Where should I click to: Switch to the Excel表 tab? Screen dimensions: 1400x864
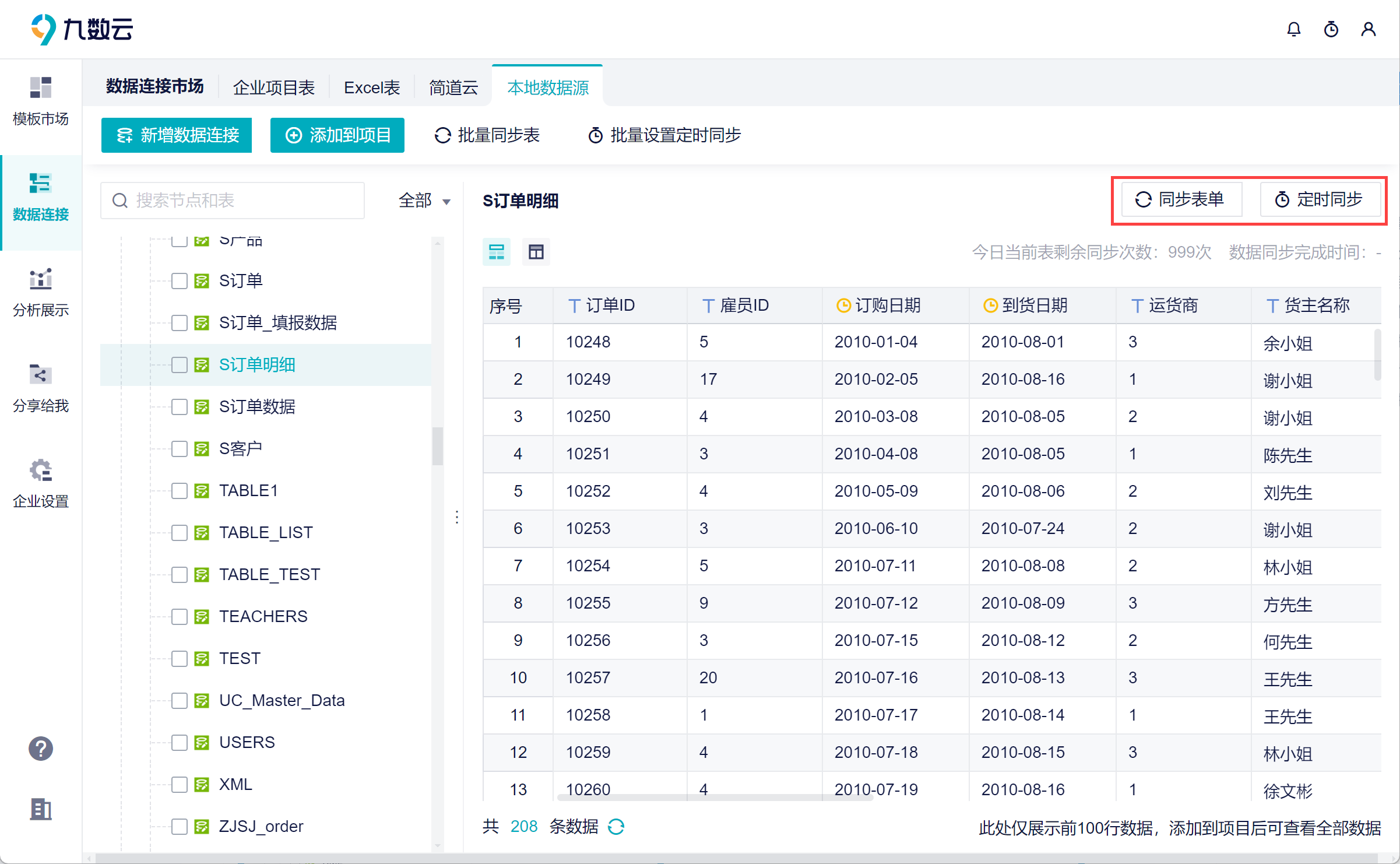372,87
